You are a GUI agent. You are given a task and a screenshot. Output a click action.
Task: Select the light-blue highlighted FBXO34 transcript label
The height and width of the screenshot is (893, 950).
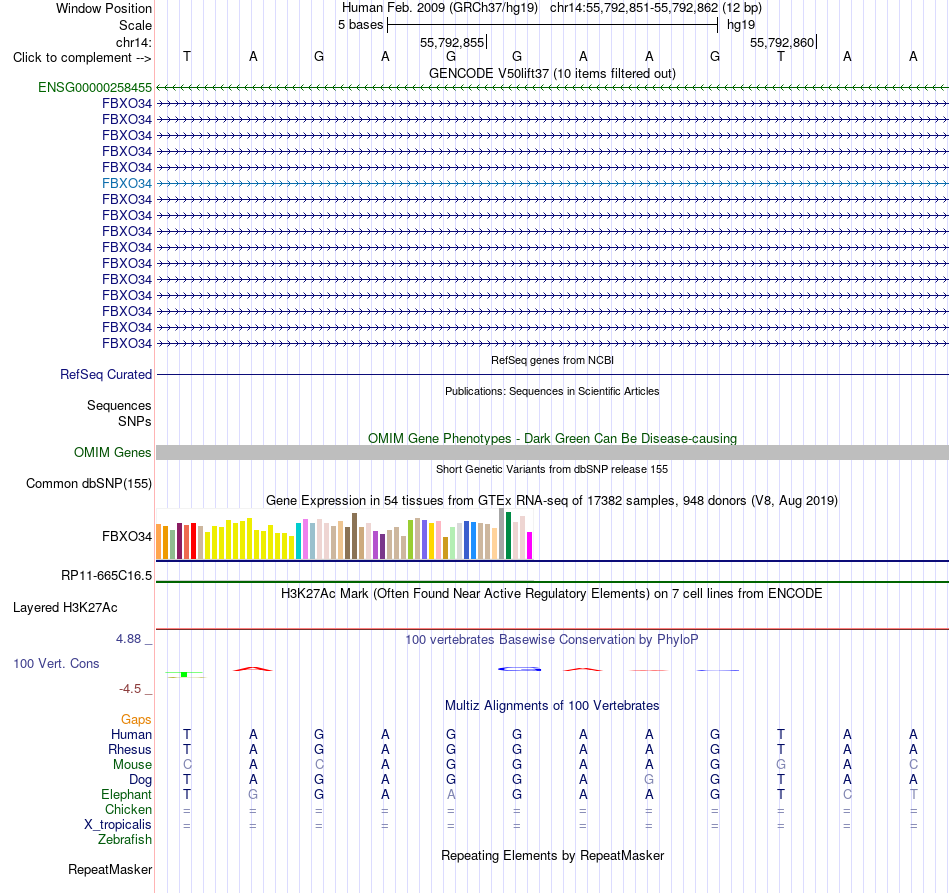pos(127,183)
